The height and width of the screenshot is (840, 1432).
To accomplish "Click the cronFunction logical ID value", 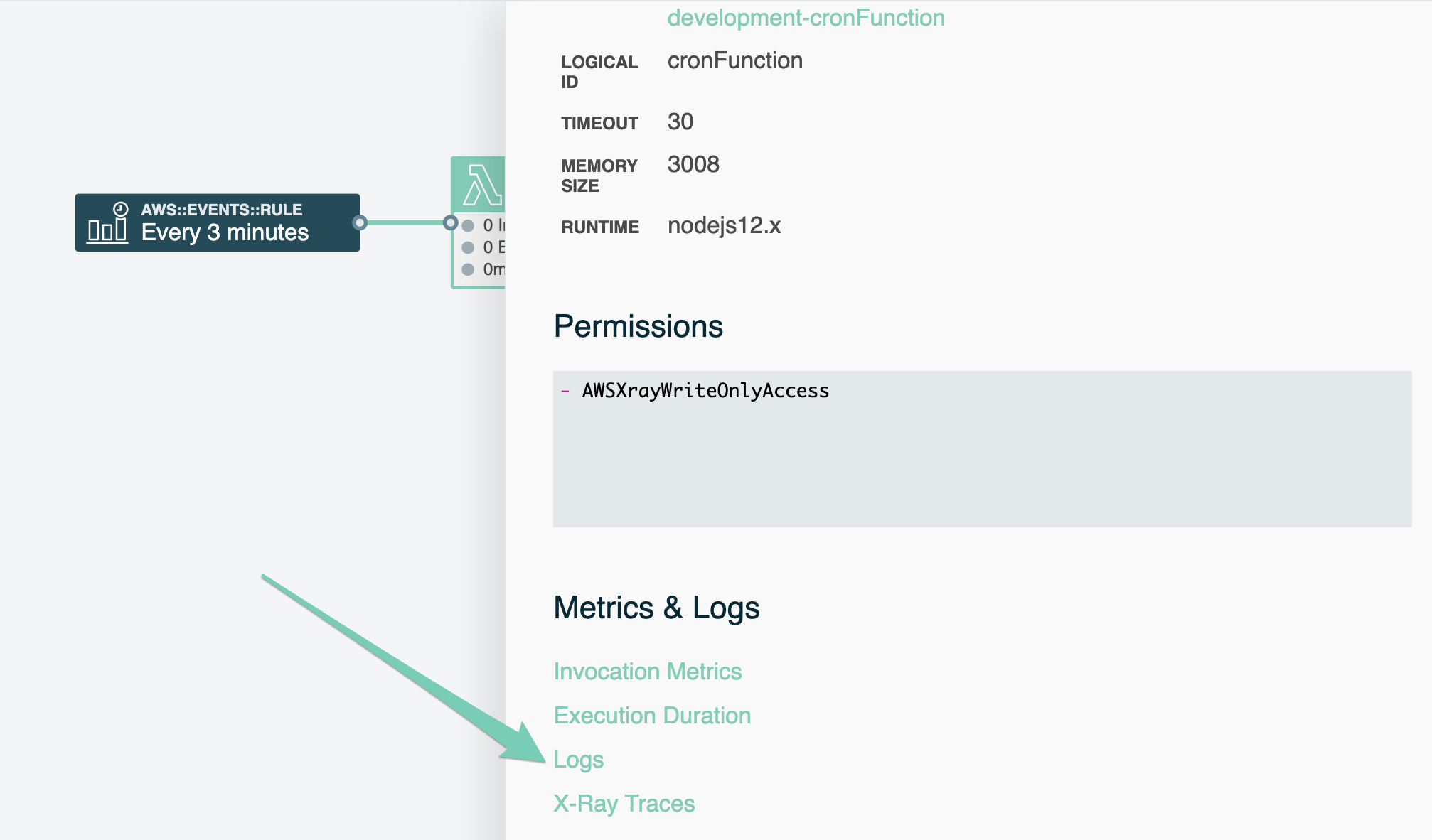I will tap(734, 61).
